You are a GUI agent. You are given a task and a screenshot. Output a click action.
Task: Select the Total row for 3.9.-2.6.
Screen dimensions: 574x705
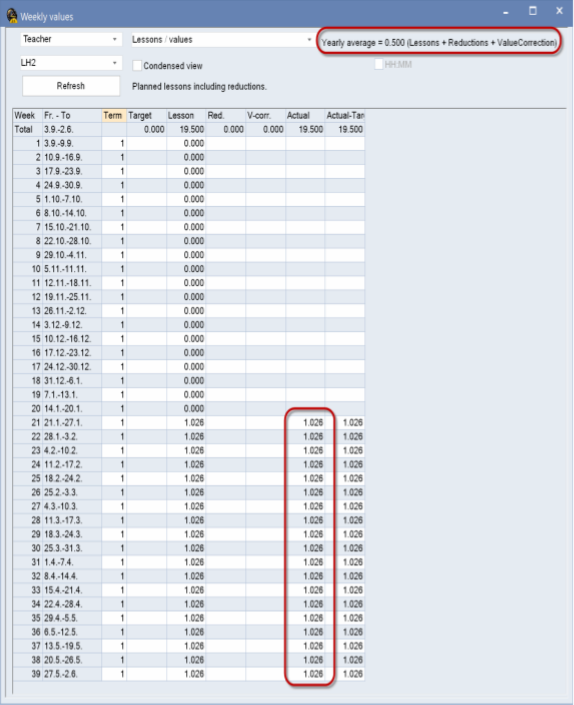pos(188,129)
